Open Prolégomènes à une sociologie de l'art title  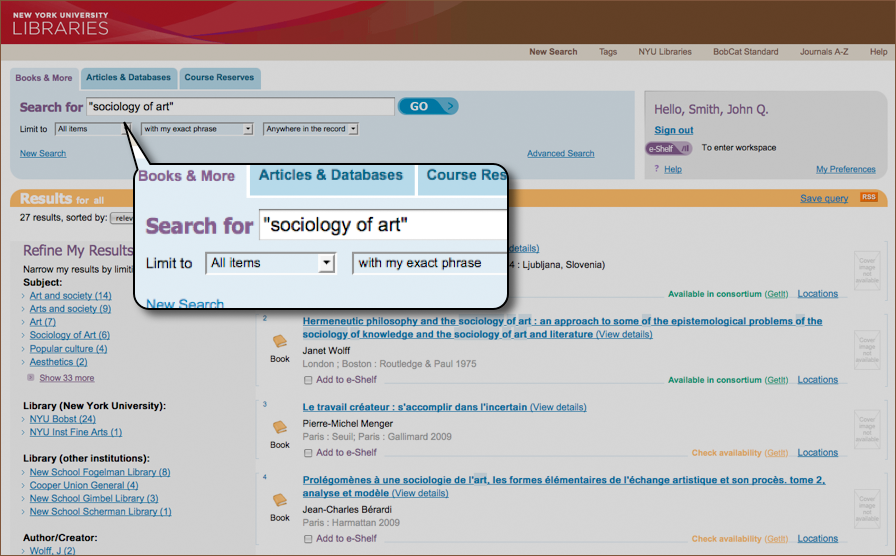click(x=563, y=486)
